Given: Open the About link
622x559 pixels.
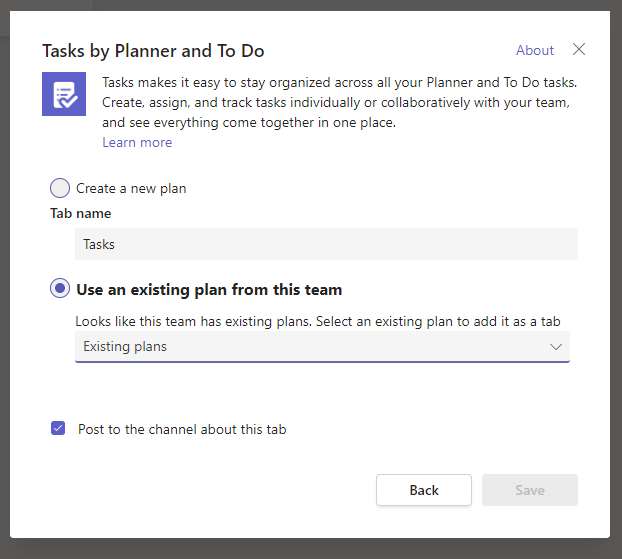Looking at the screenshot, I should click(535, 50).
